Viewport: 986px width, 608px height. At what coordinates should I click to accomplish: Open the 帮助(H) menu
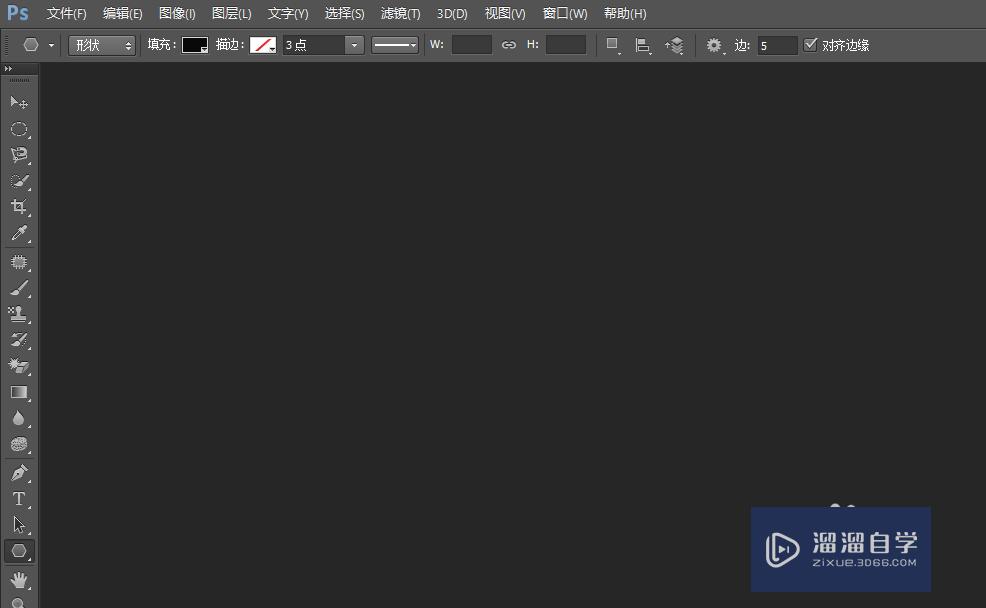coord(625,13)
